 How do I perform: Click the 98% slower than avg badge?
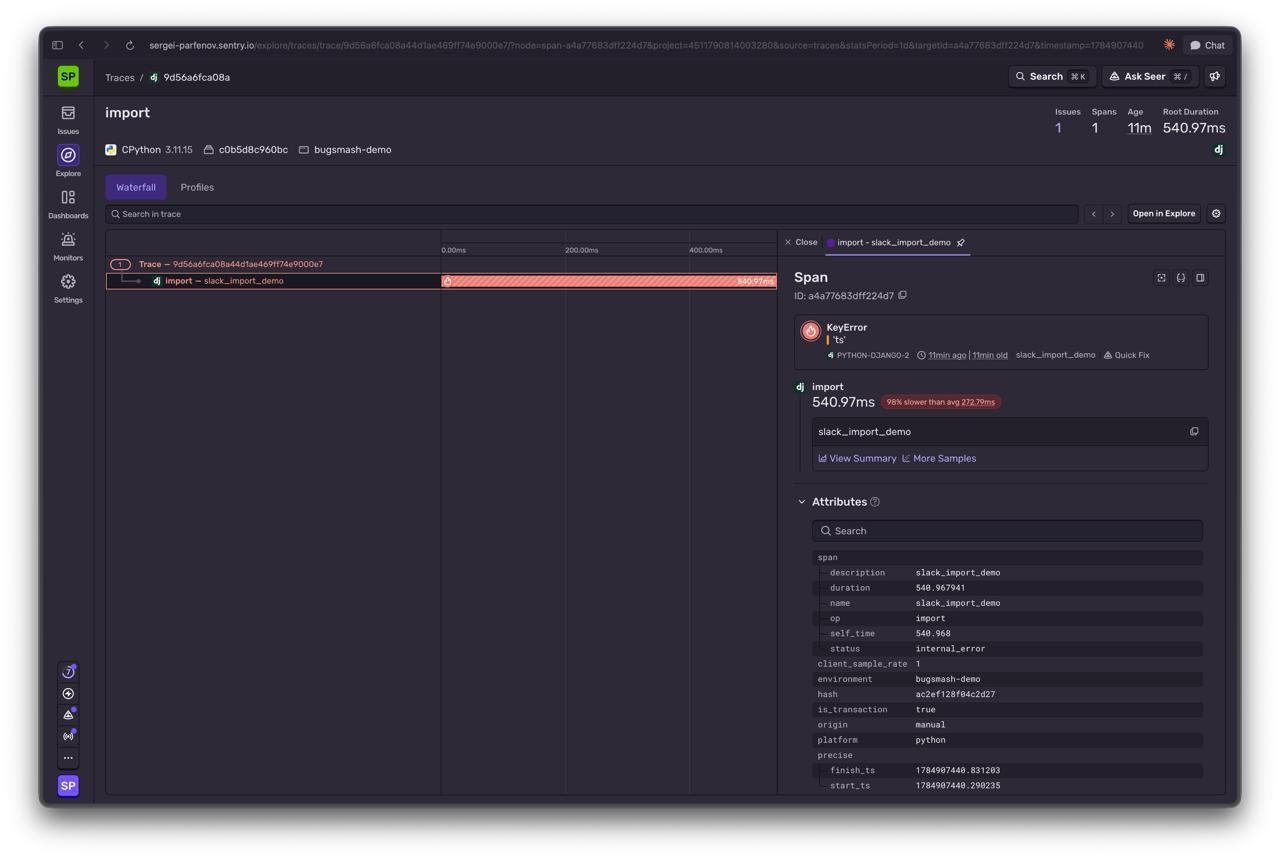tap(941, 402)
